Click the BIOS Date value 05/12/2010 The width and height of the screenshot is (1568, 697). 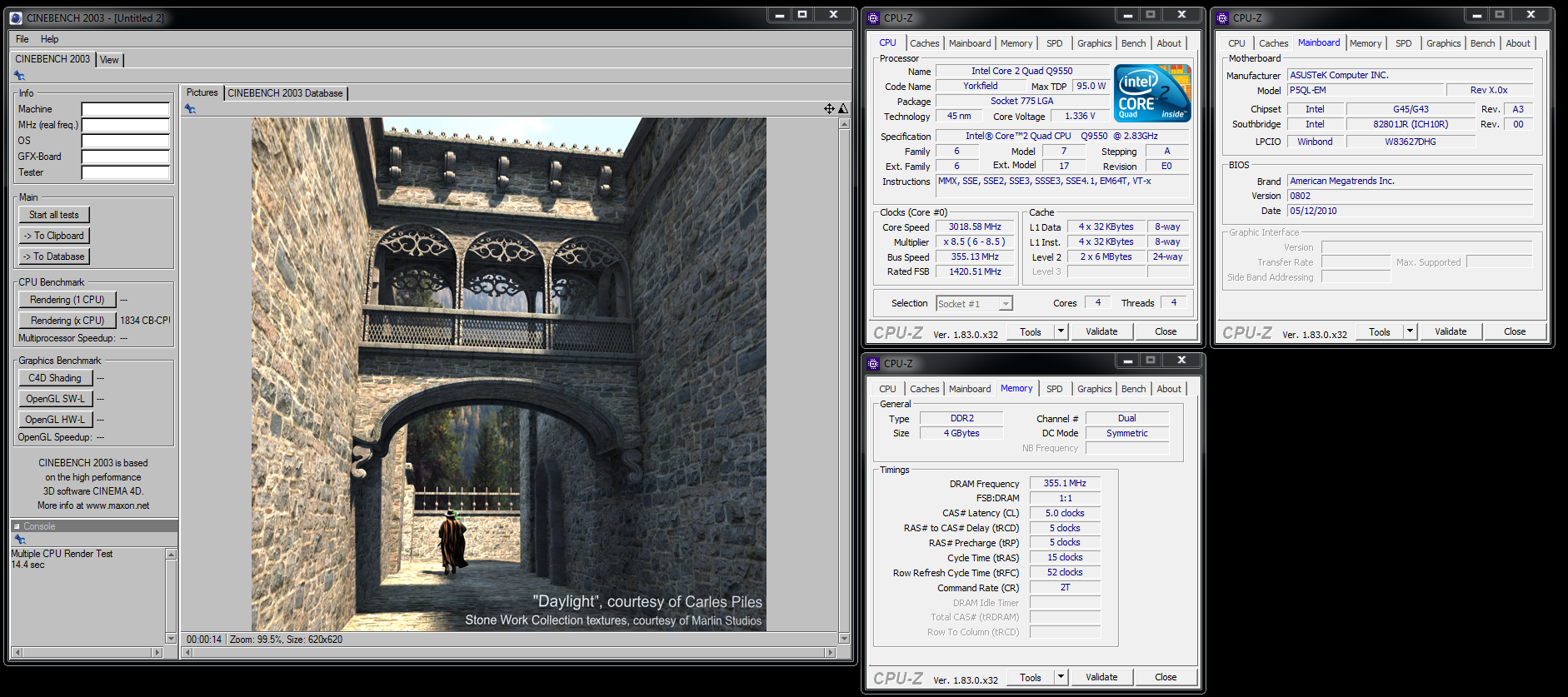pos(1410,211)
